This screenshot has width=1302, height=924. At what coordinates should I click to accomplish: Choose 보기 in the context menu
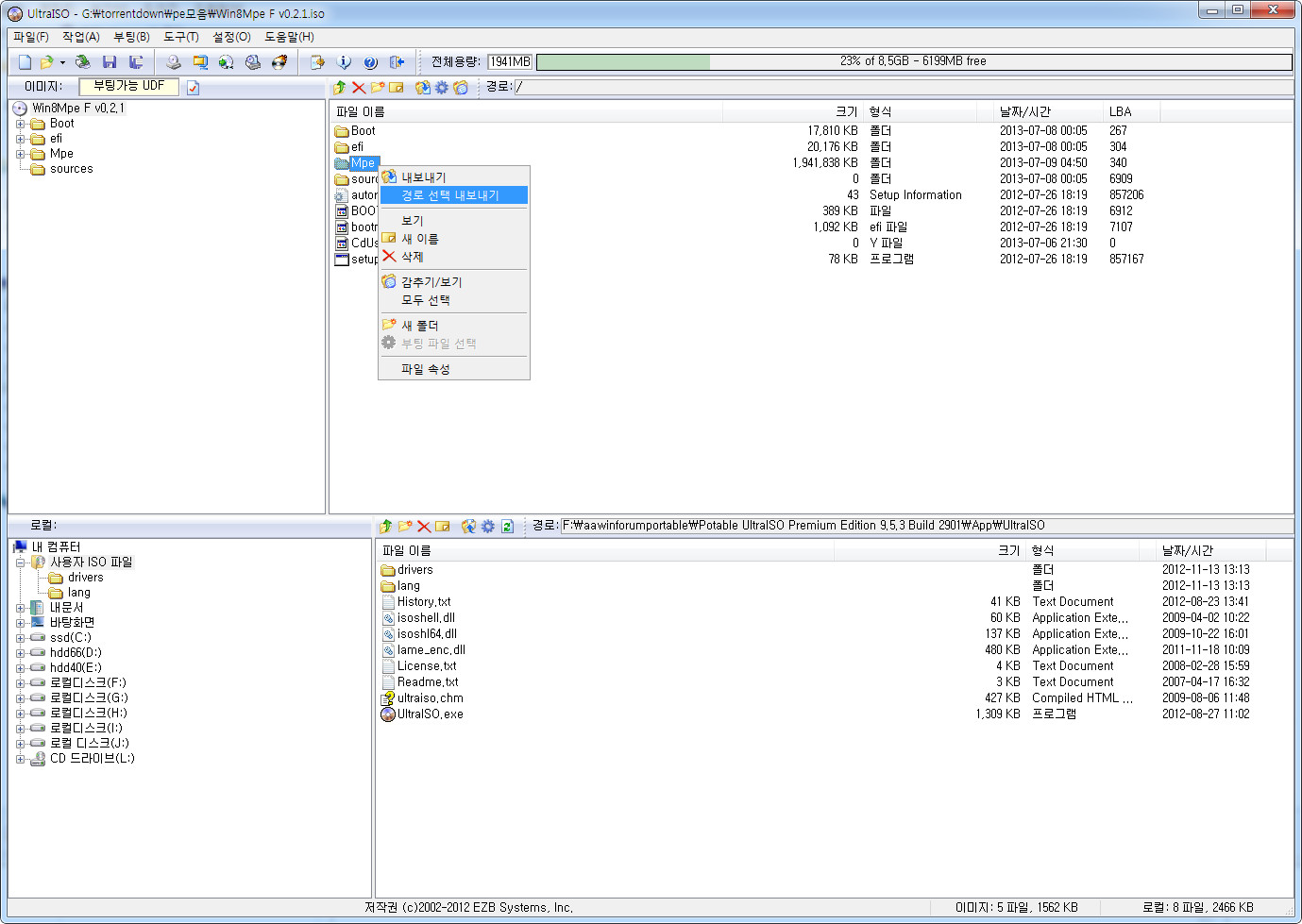point(453,221)
